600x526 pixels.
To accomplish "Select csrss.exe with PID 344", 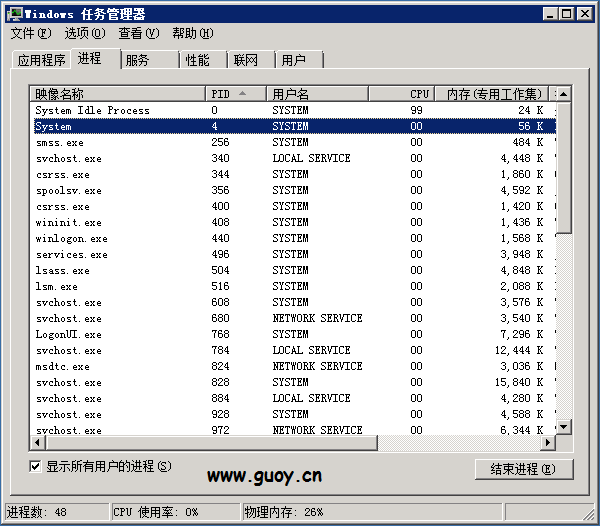I will pos(293,174).
